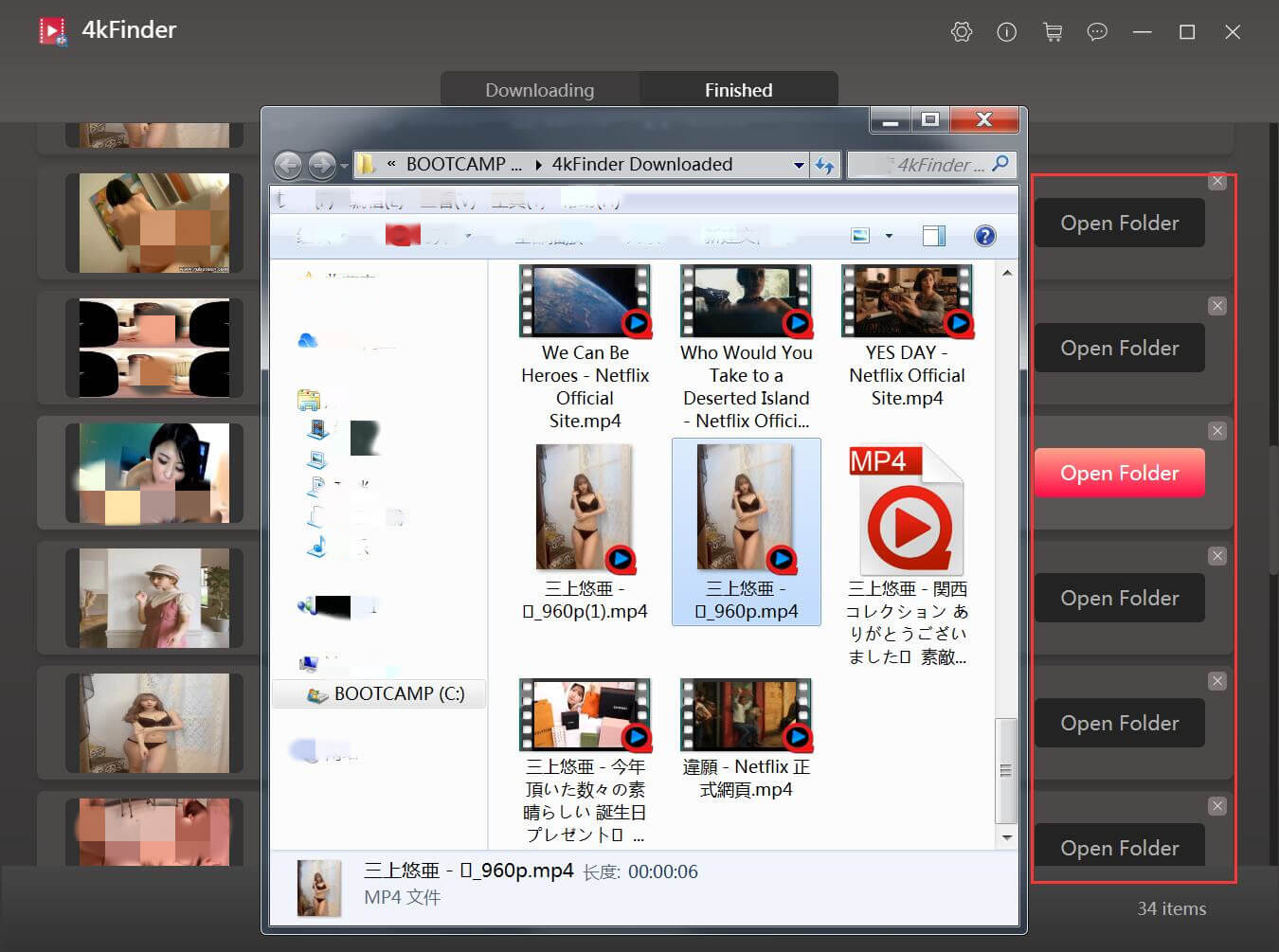Open Explorer Help via the question mark icon
Screen dimensions: 1279x952
(x=984, y=236)
